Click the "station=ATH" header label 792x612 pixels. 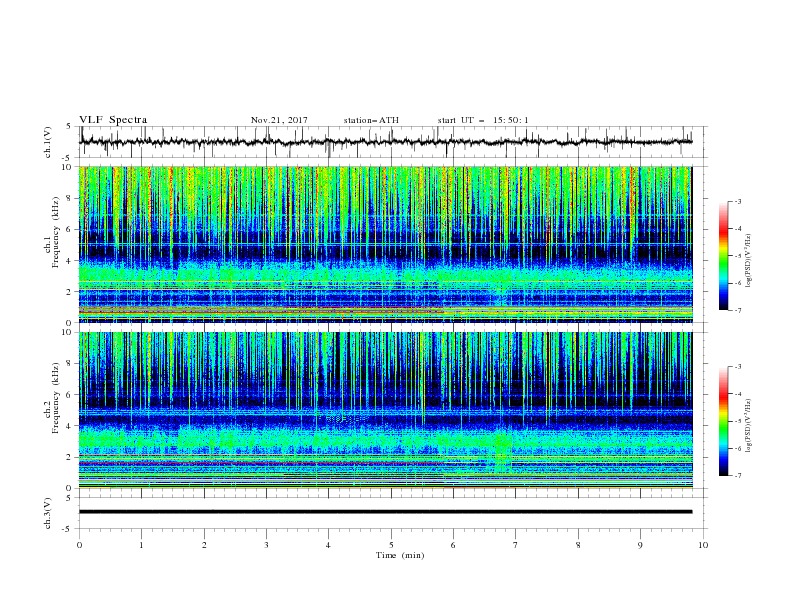371,120
